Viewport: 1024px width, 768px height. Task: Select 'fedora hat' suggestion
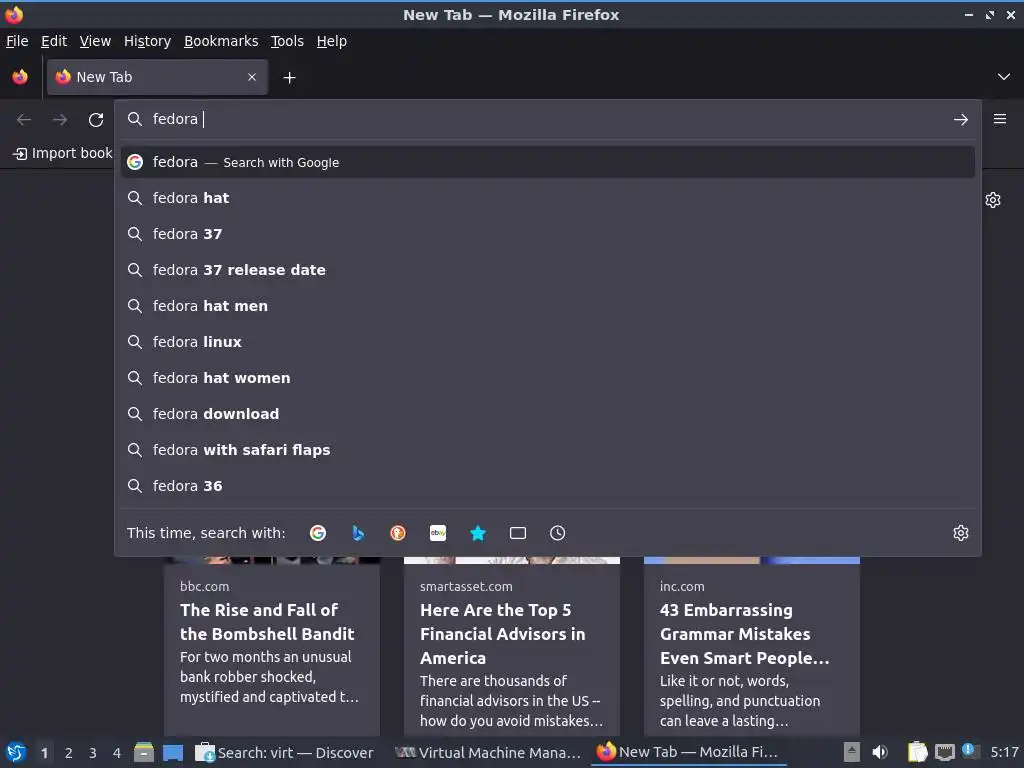tap(547, 198)
